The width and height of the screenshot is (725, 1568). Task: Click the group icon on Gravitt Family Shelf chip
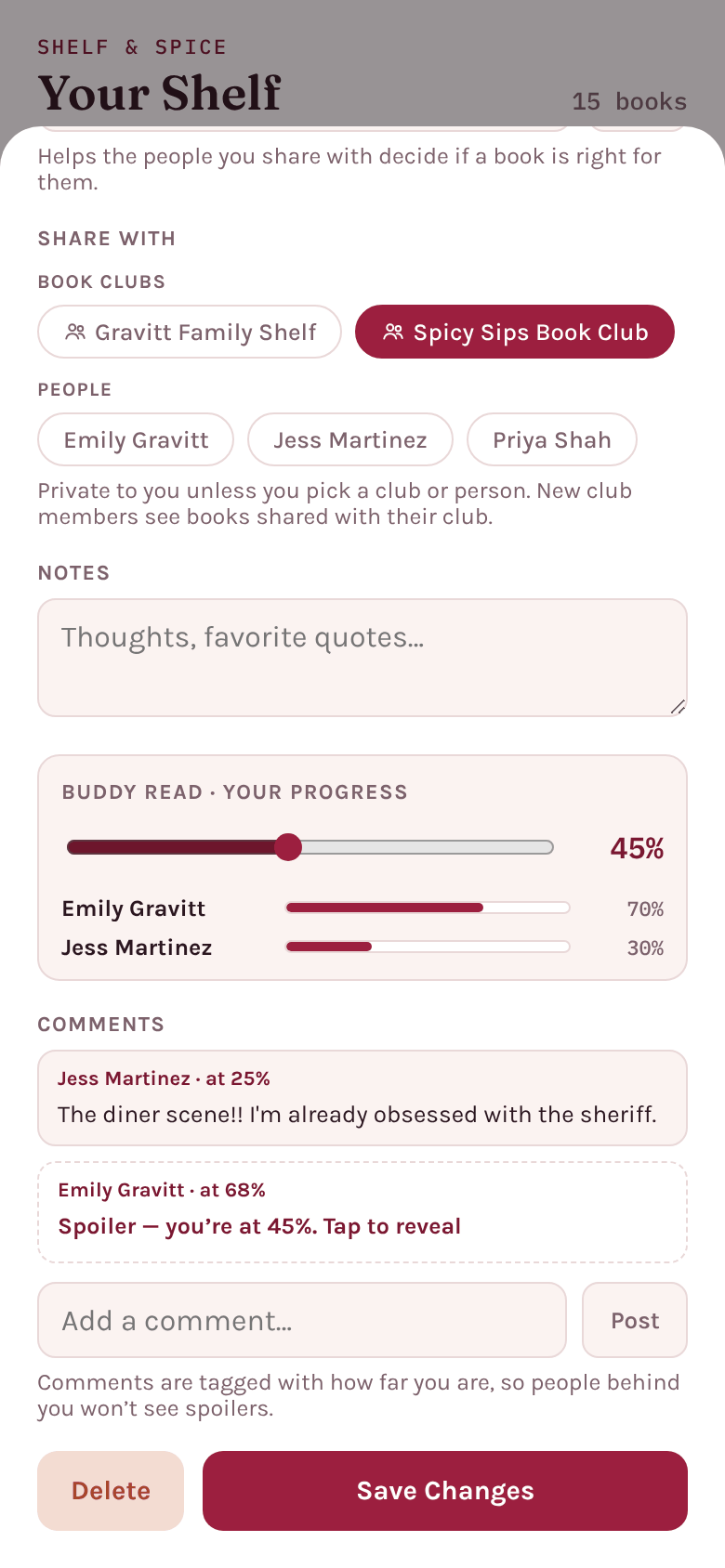(75, 332)
